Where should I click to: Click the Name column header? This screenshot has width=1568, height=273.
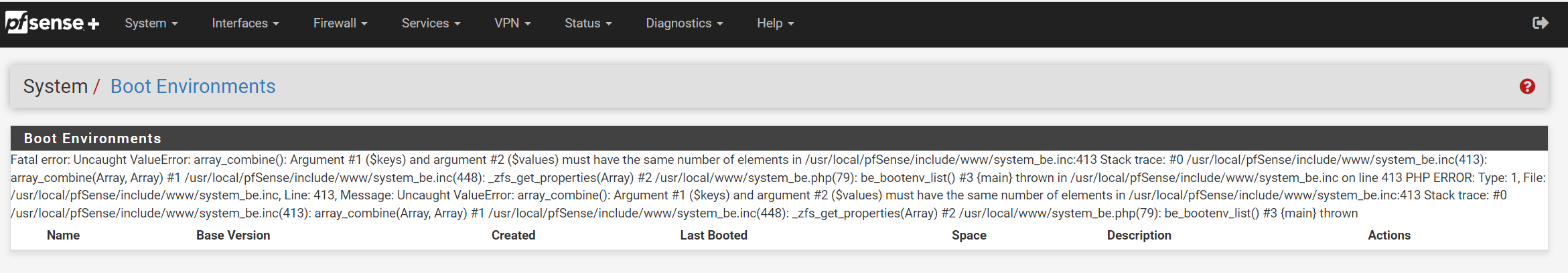63,236
